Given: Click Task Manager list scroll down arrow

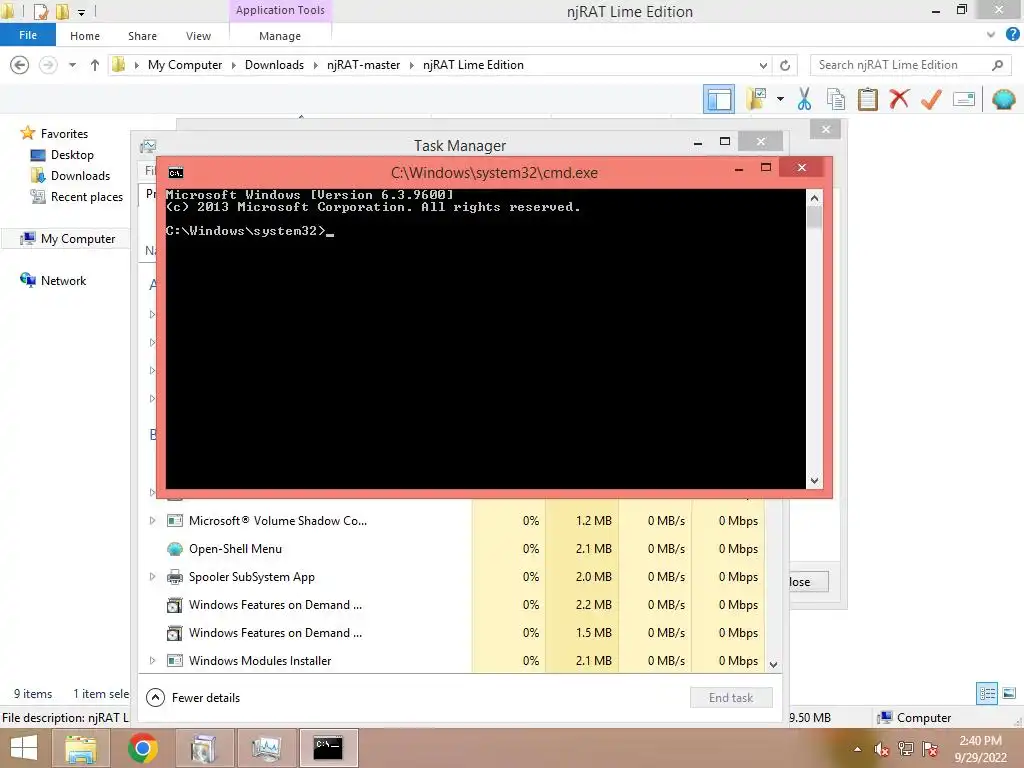Looking at the screenshot, I should [x=773, y=665].
